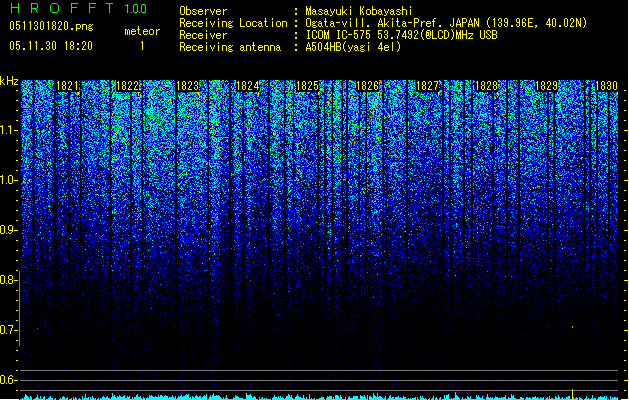The height and width of the screenshot is (400, 629).
Task: Click the kHz axis unit label
Action: tap(9, 81)
